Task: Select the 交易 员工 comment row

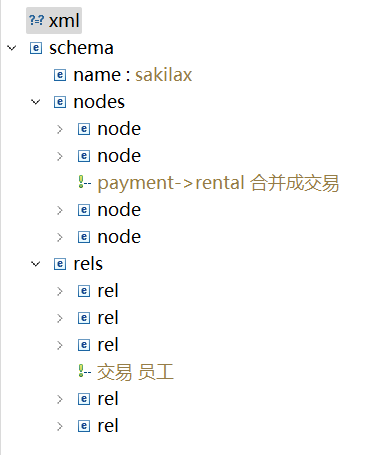Action: click(135, 372)
